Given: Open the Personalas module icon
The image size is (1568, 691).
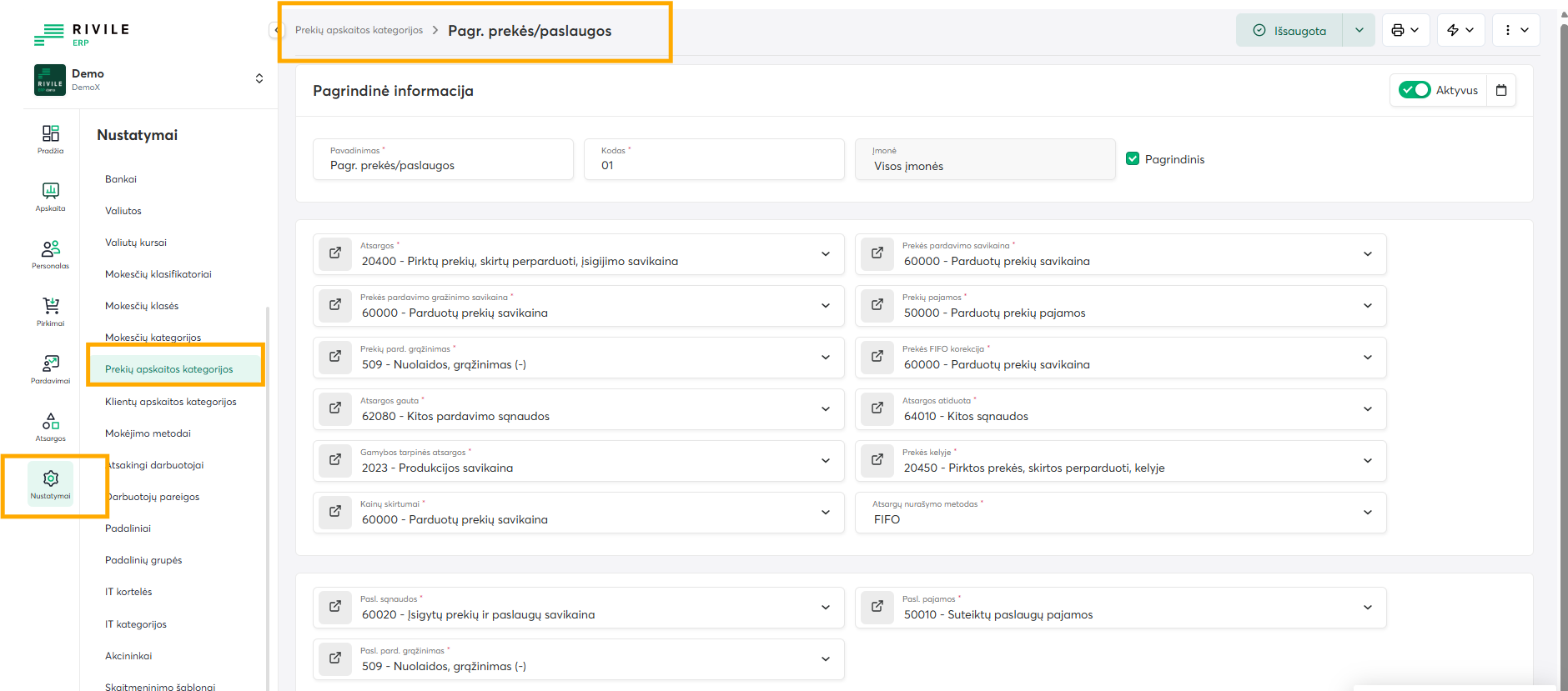Looking at the screenshot, I should tap(50, 253).
